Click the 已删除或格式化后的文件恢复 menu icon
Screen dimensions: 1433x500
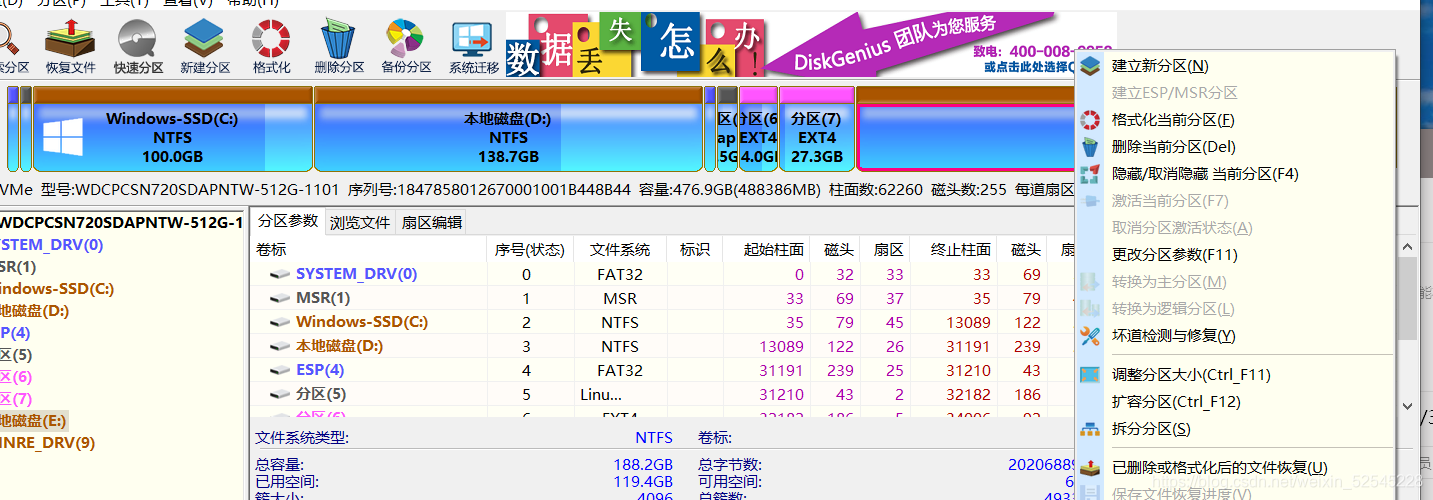1091,468
